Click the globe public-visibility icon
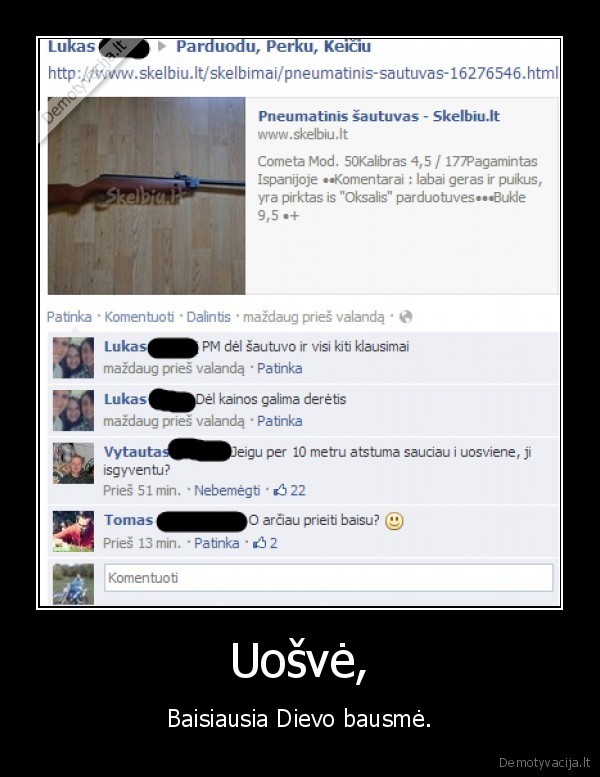600x777 pixels. (x=406, y=317)
